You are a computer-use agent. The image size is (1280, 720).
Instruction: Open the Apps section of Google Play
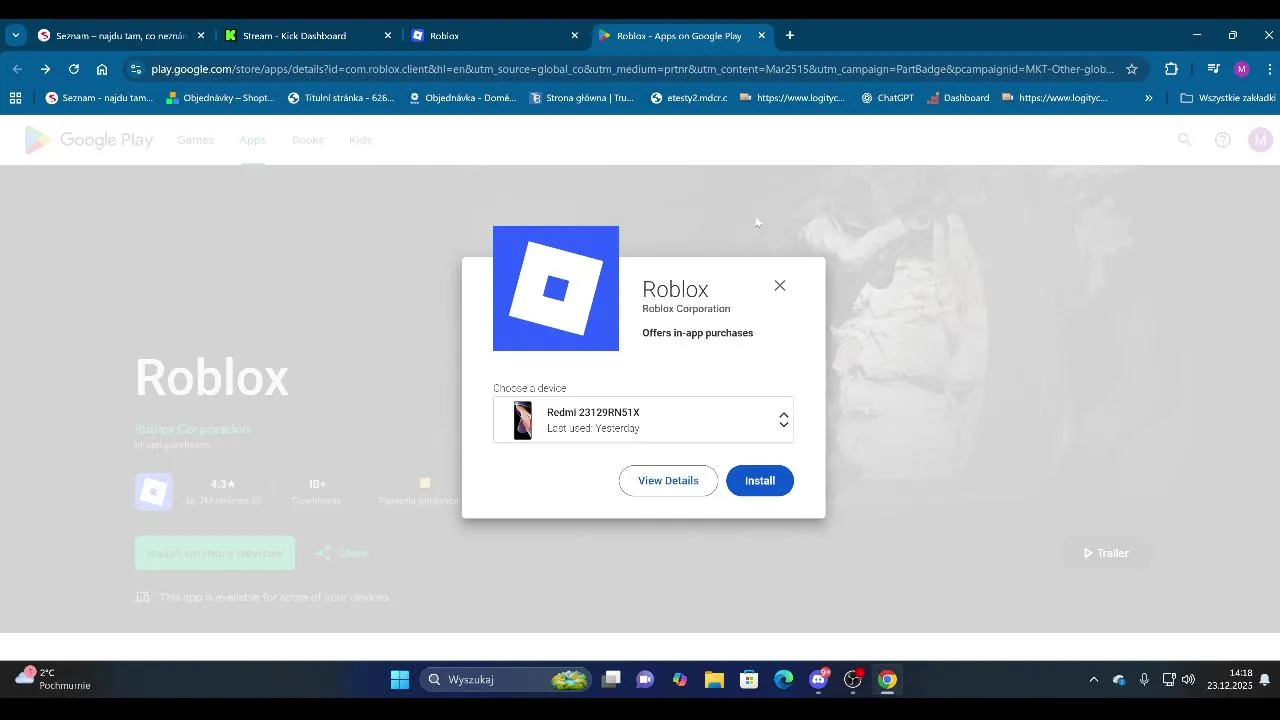tap(253, 140)
